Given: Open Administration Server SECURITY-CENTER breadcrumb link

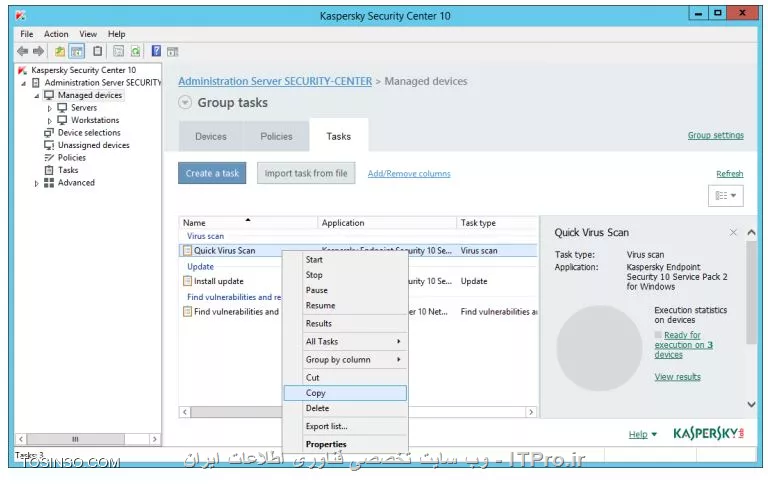Looking at the screenshot, I should coord(275,81).
